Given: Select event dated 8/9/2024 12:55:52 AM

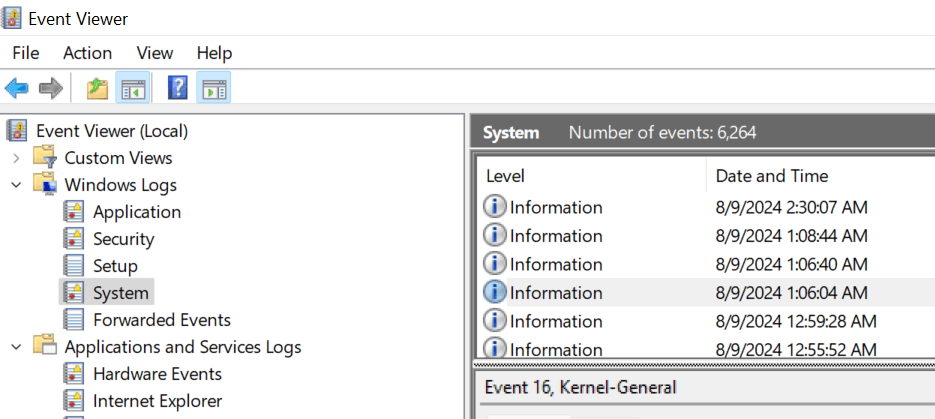Looking at the screenshot, I should tap(796, 349).
